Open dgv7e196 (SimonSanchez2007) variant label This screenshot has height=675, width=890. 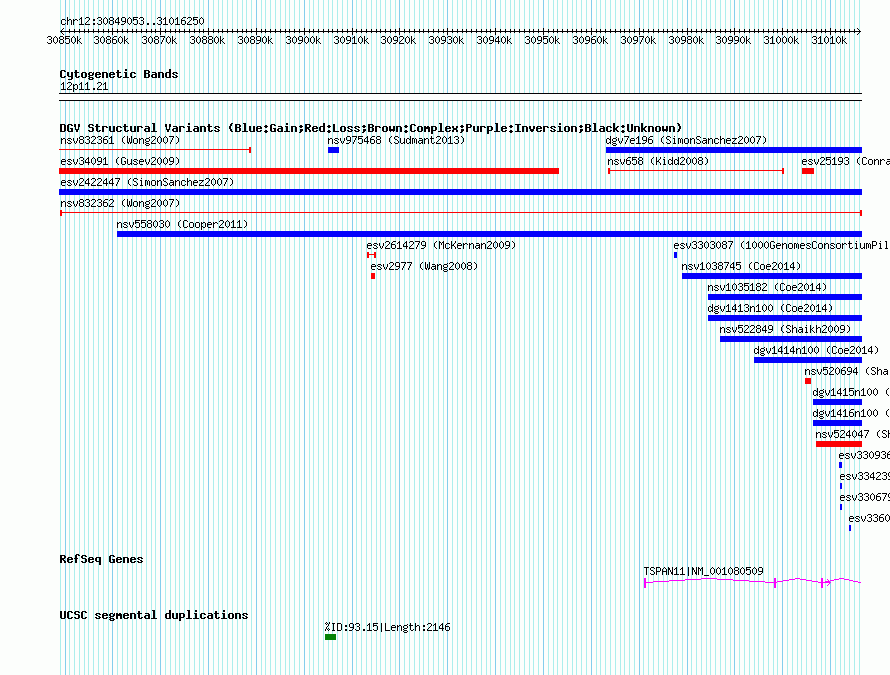(x=686, y=140)
